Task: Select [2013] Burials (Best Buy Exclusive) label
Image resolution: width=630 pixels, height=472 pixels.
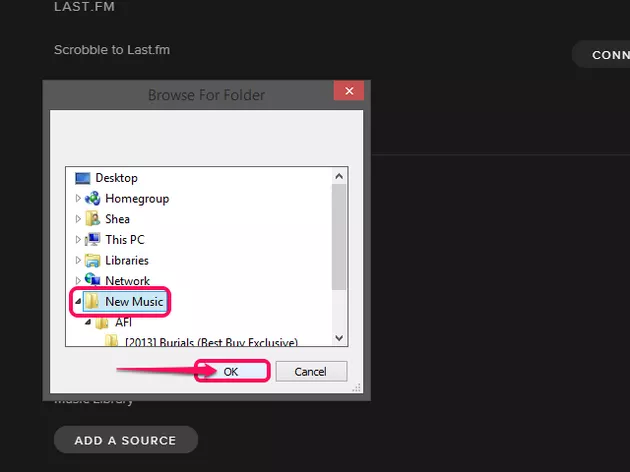Action: [x=212, y=342]
